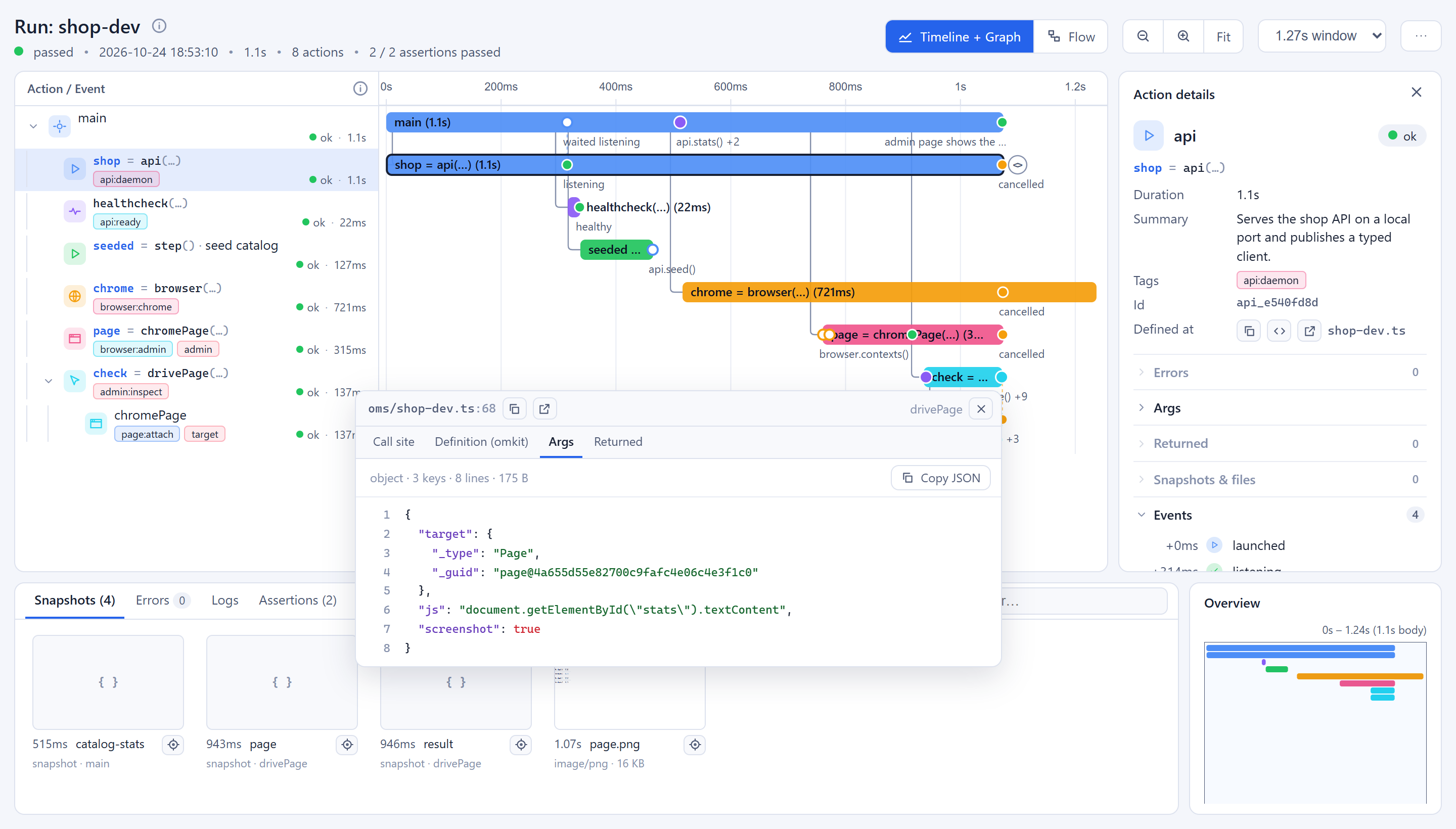Screen dimensions: 1456x829
Task: Click the purple api.stats() marker on main bar
Action: (680, 122)
